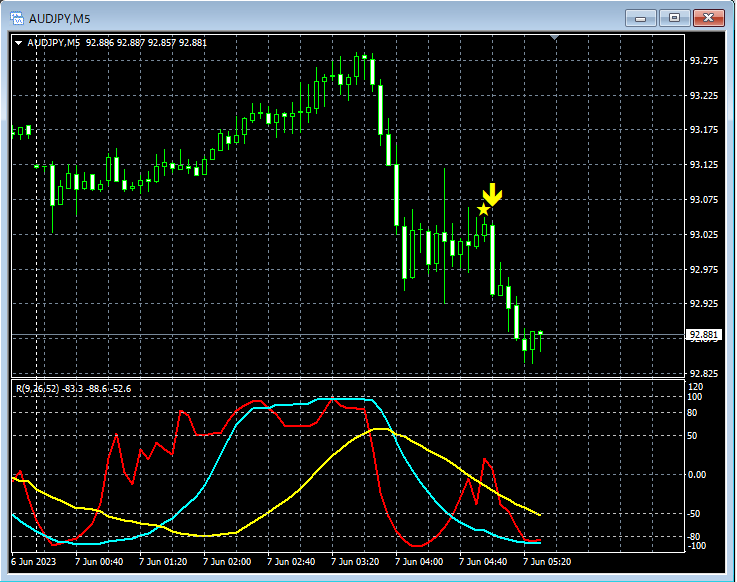Click the 93.125 price scale label
The image size is (737, 582).
tap(704, 165)
